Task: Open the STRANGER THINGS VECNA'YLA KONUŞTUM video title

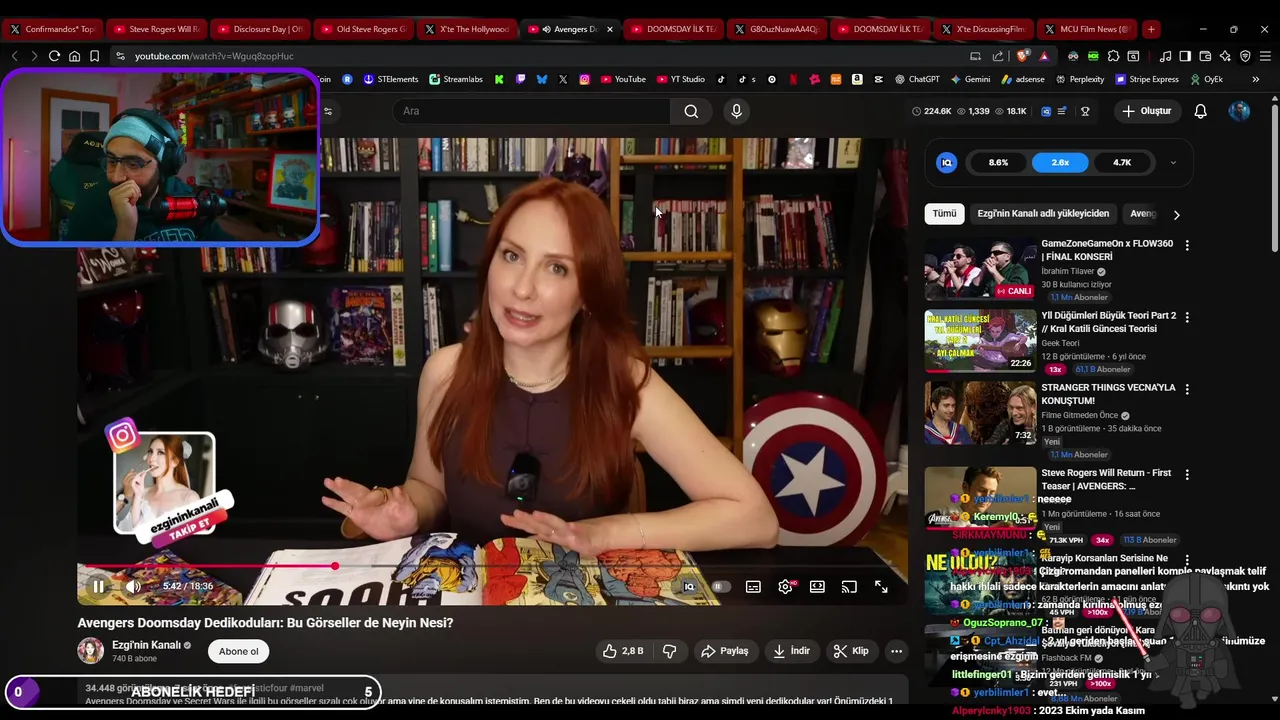Action: click(1108, 394)
